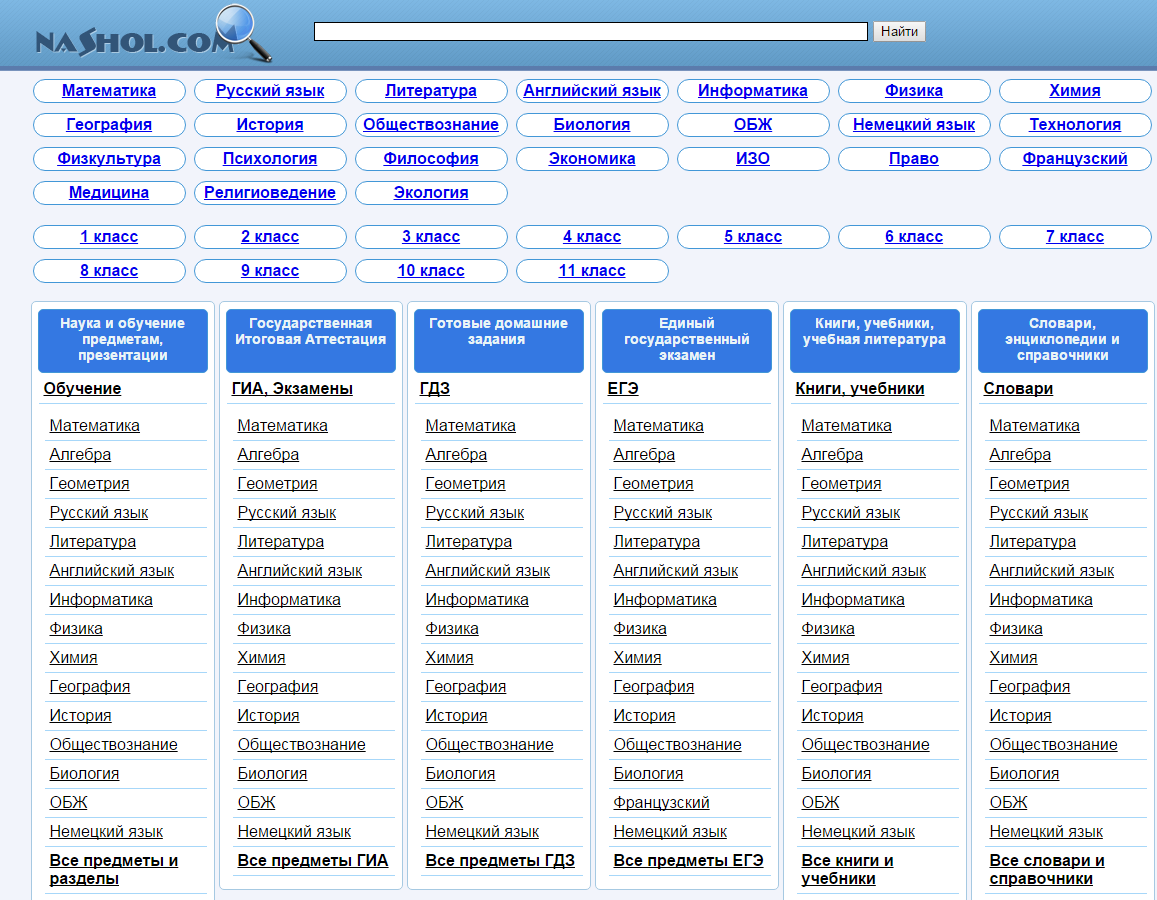Open the Литература subject pill at top
The width and height of the screenshot is (1157, 900).
pyautogui.click(x=431, y=91)
